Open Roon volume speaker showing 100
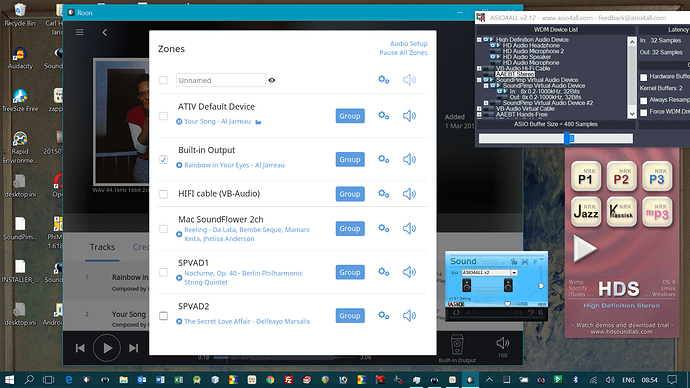Viewport: 690px width, 388px height. [x=503, y=343]
